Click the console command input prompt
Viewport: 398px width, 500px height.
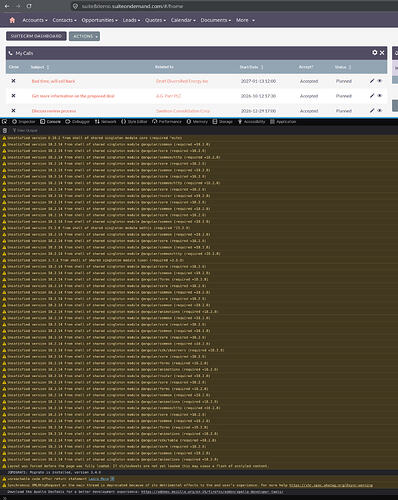point(200,497)
